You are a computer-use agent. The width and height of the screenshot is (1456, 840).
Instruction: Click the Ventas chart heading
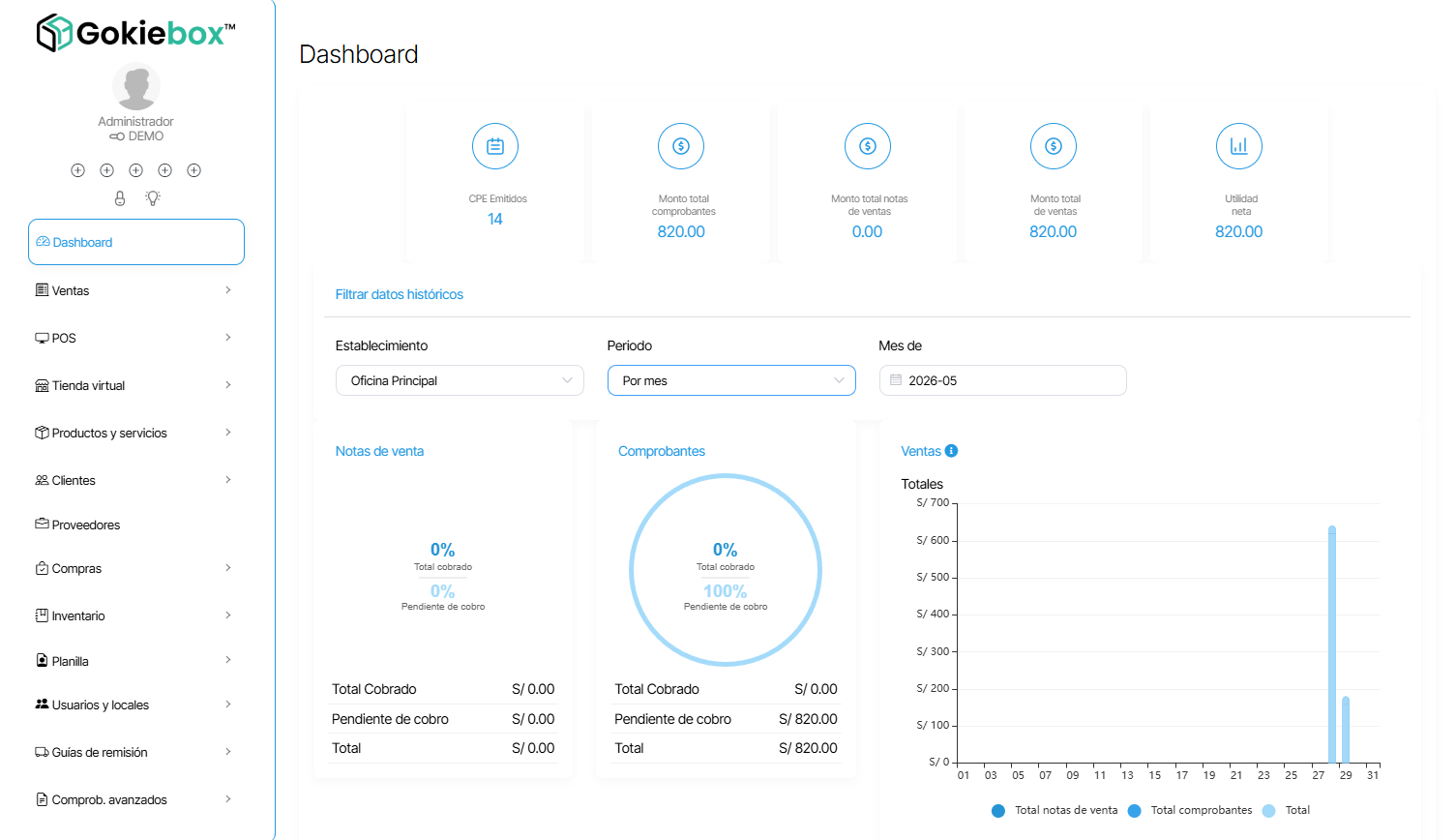[921, 451]
